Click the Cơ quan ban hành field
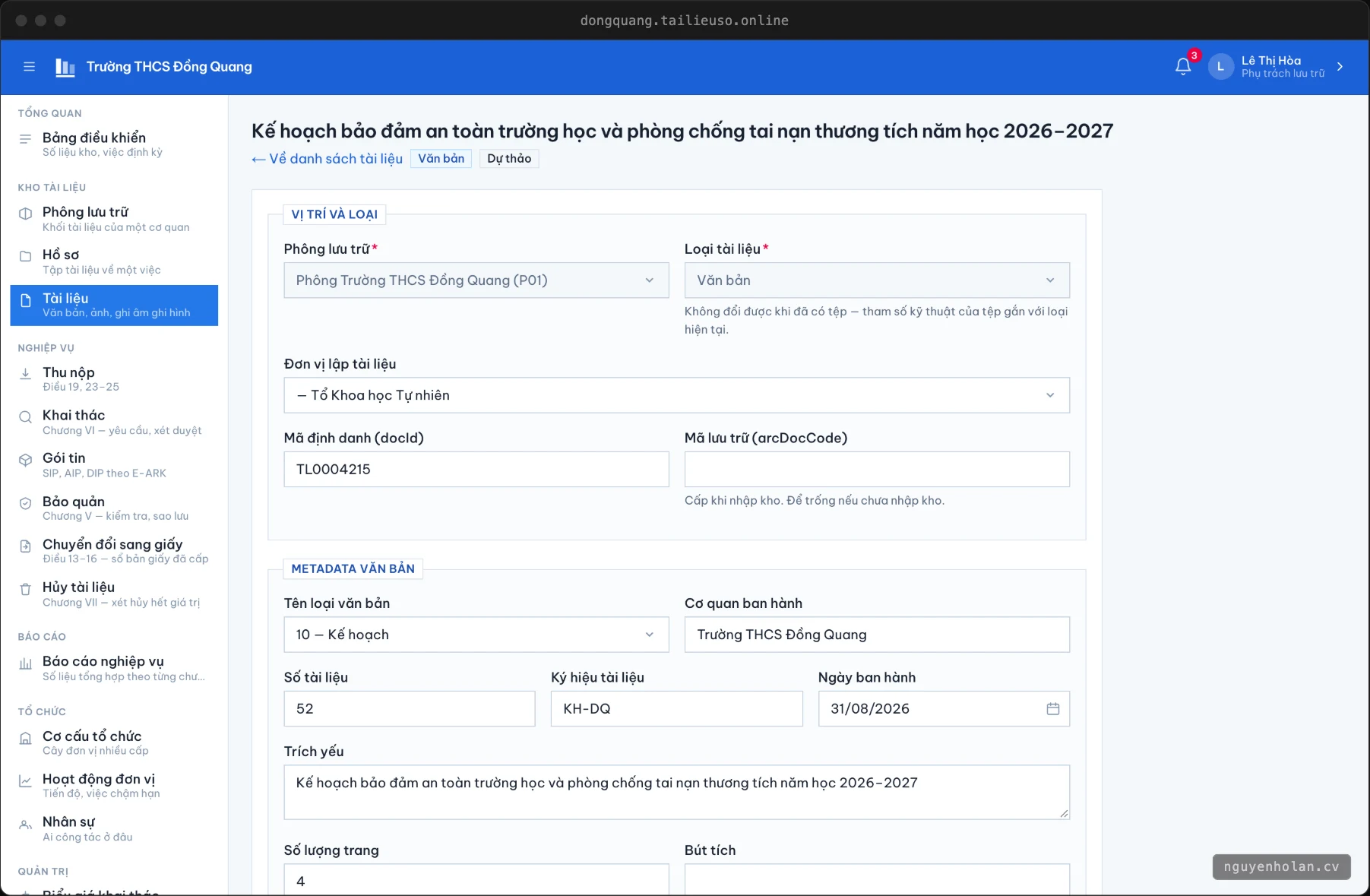This screenshot has width=1370, height=896. [877, 635]
